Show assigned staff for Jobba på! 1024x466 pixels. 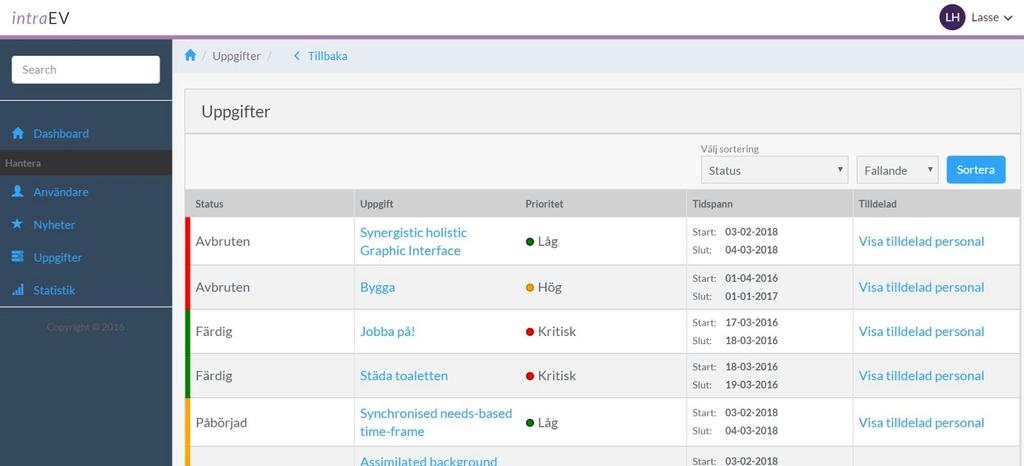pos(921,332)
